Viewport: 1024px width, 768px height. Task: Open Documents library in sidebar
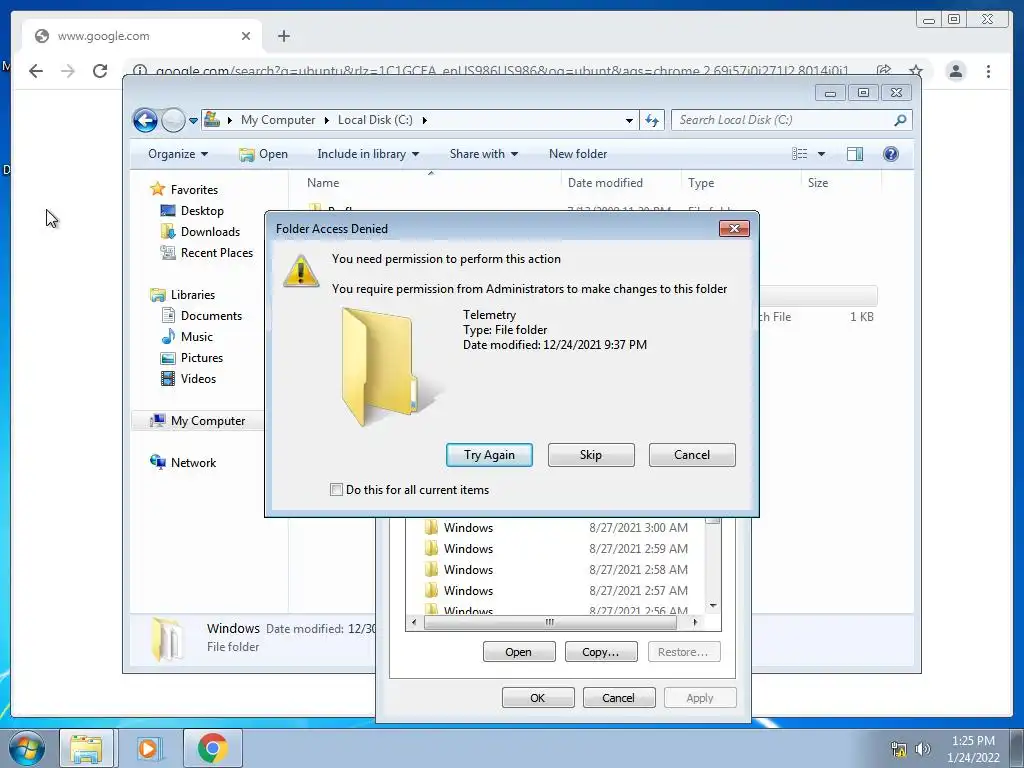pyautogui.click(x=211, y=316)
